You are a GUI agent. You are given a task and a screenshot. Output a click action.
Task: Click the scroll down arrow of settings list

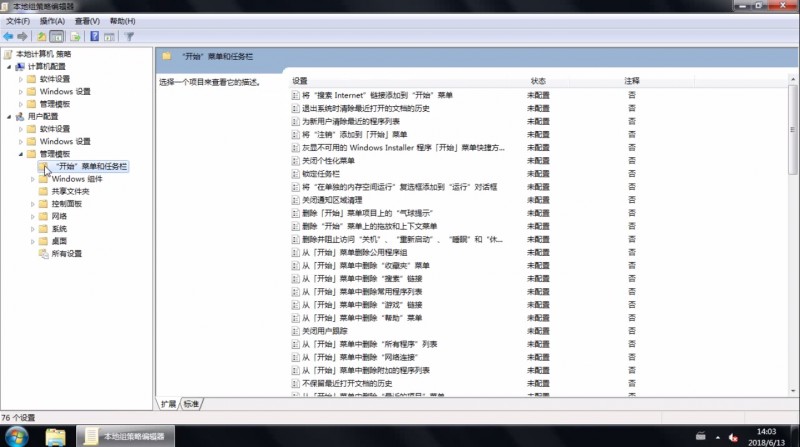792,391
